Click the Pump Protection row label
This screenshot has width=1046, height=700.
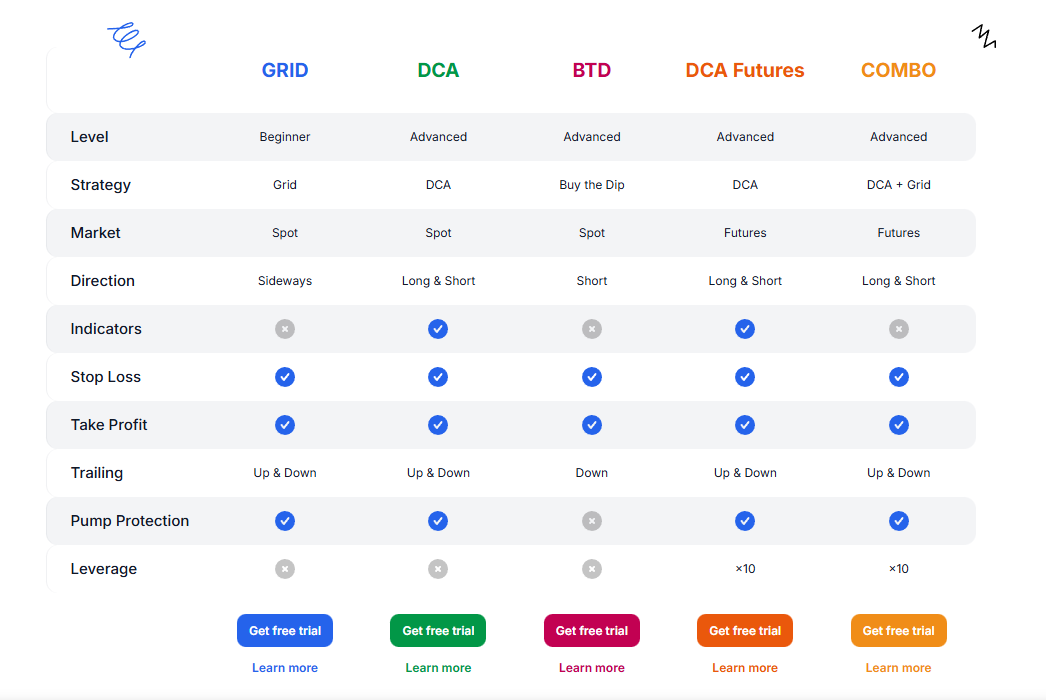click(130, 521)
